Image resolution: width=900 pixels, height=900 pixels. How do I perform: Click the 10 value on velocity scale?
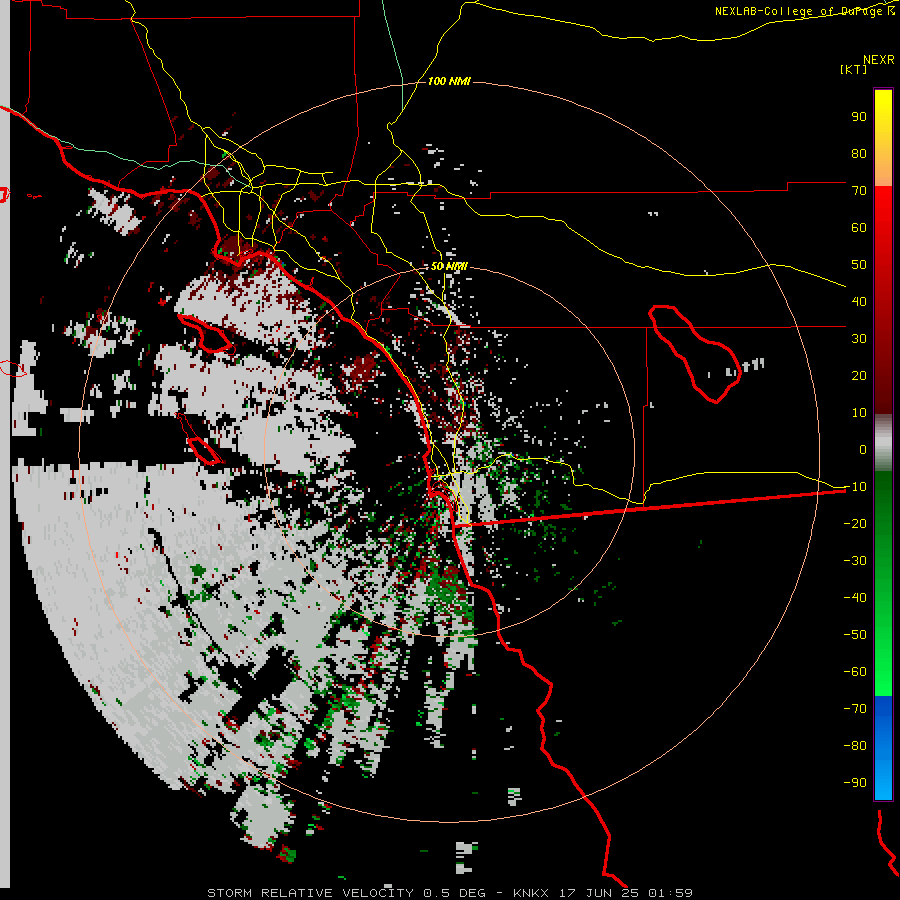click(x=859, y=413)
